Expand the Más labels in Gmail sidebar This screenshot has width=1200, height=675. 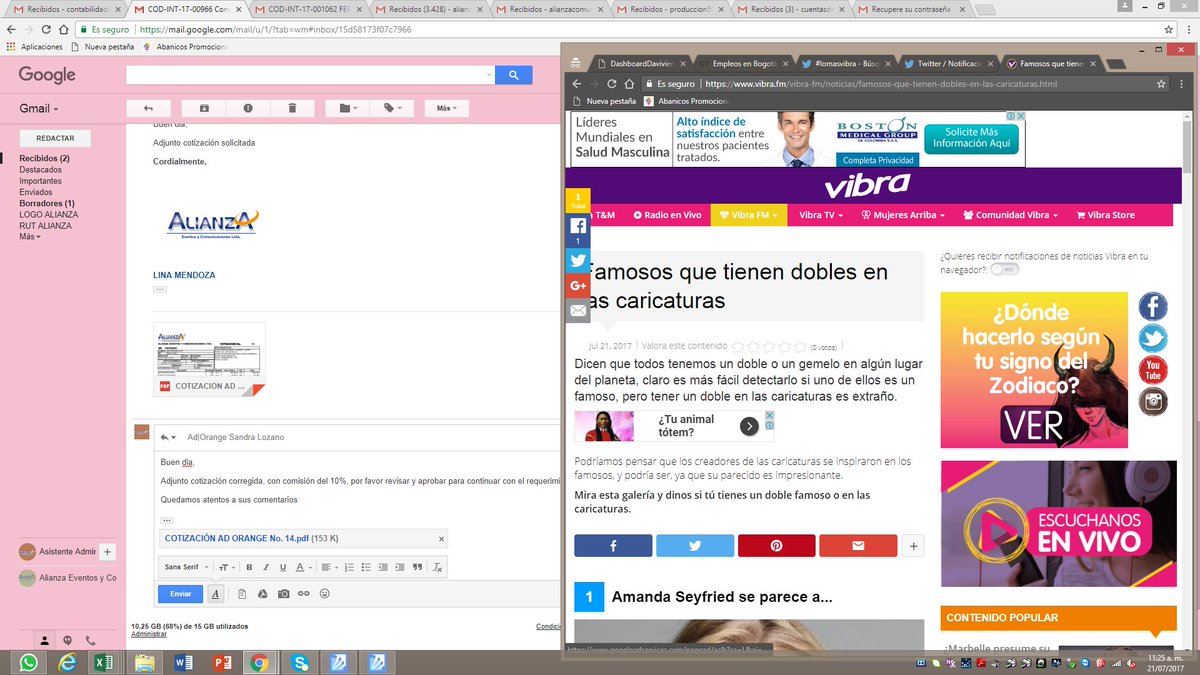pos(30,237)
